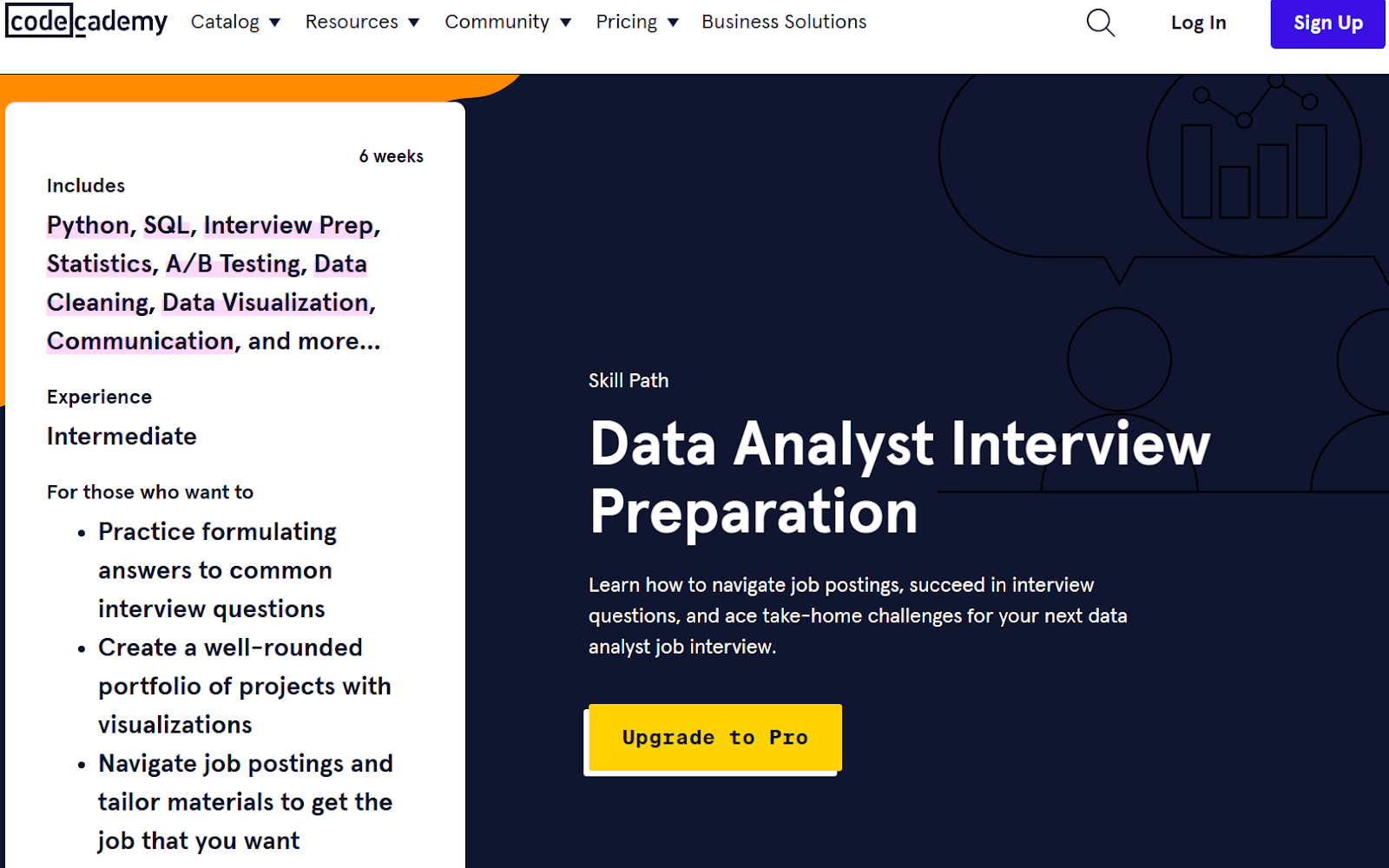The image size is (1389, 868).
Task: Open the A/B Testing topic
Action: (x=234, y=264)
